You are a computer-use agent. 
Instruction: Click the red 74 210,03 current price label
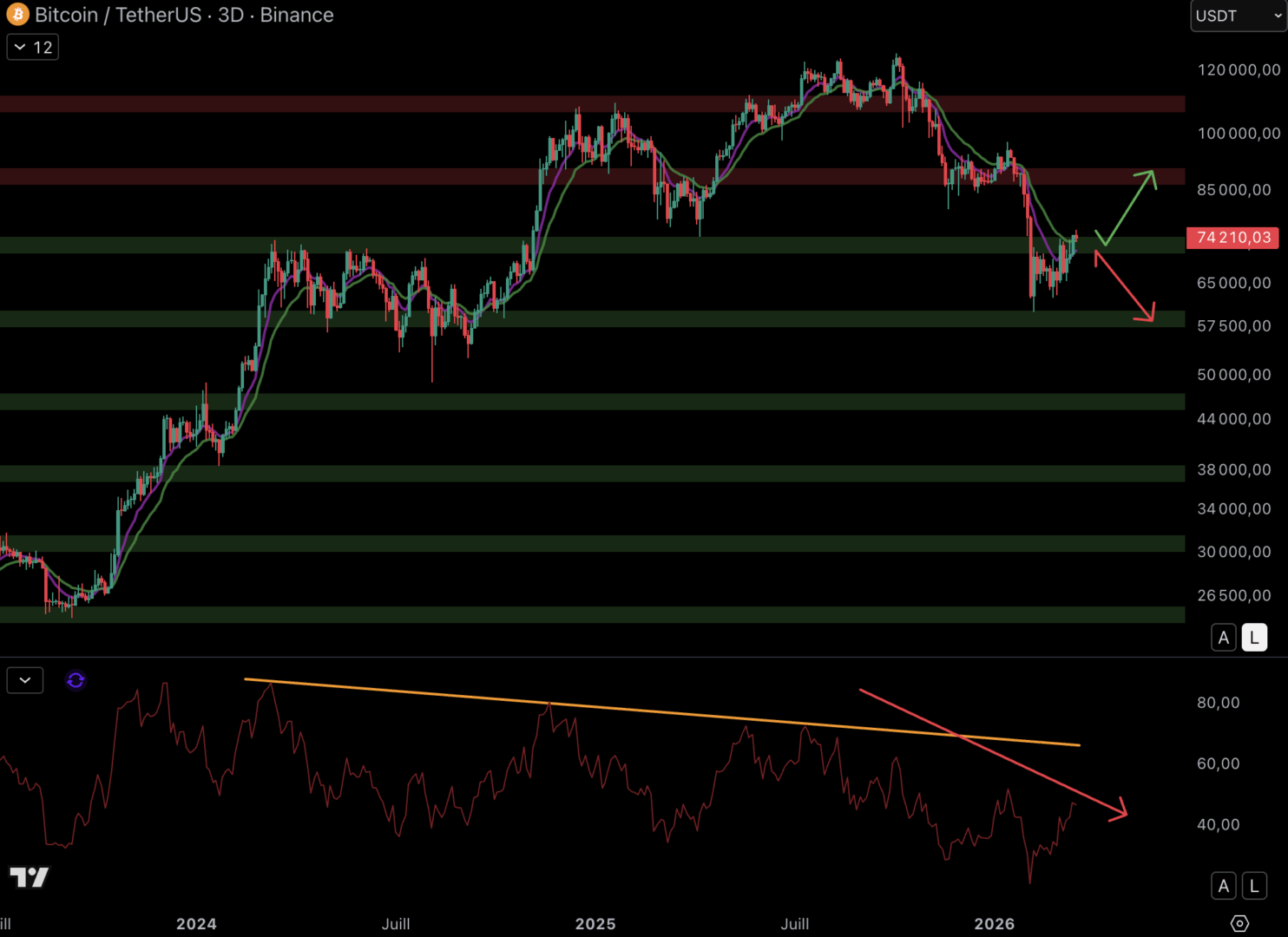pos(1232,238)
